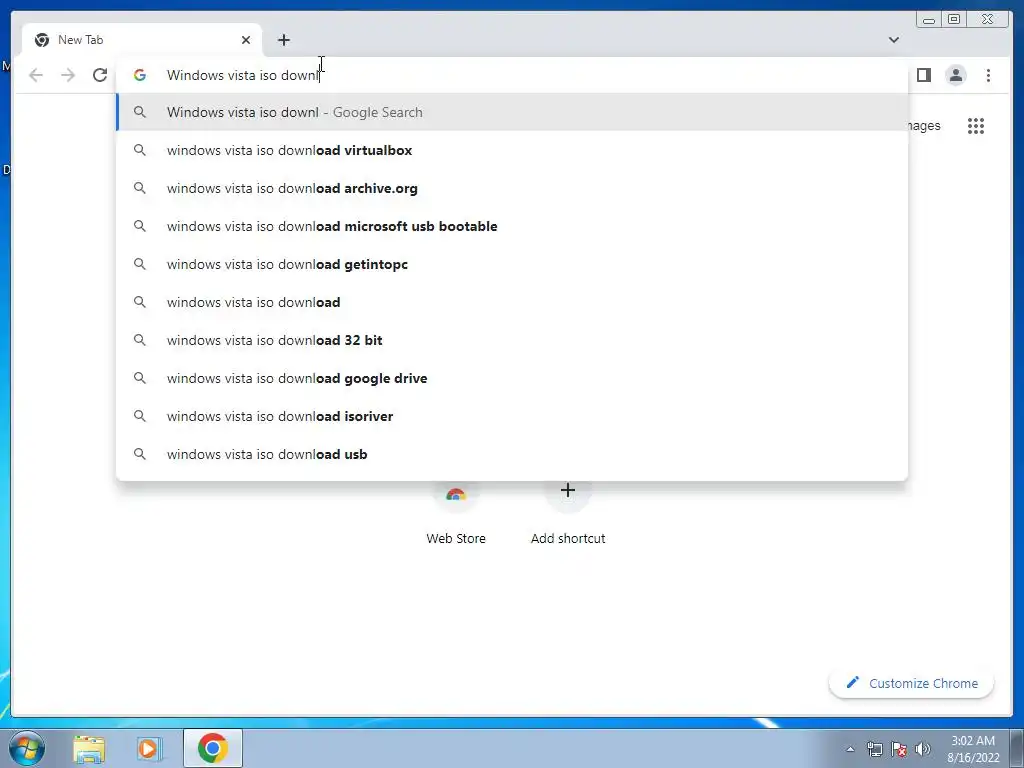This screenshot has width=1024, height=768.
Task: Click search icon beside the isoriver suggestion
Action: click(x=140, y=415)
